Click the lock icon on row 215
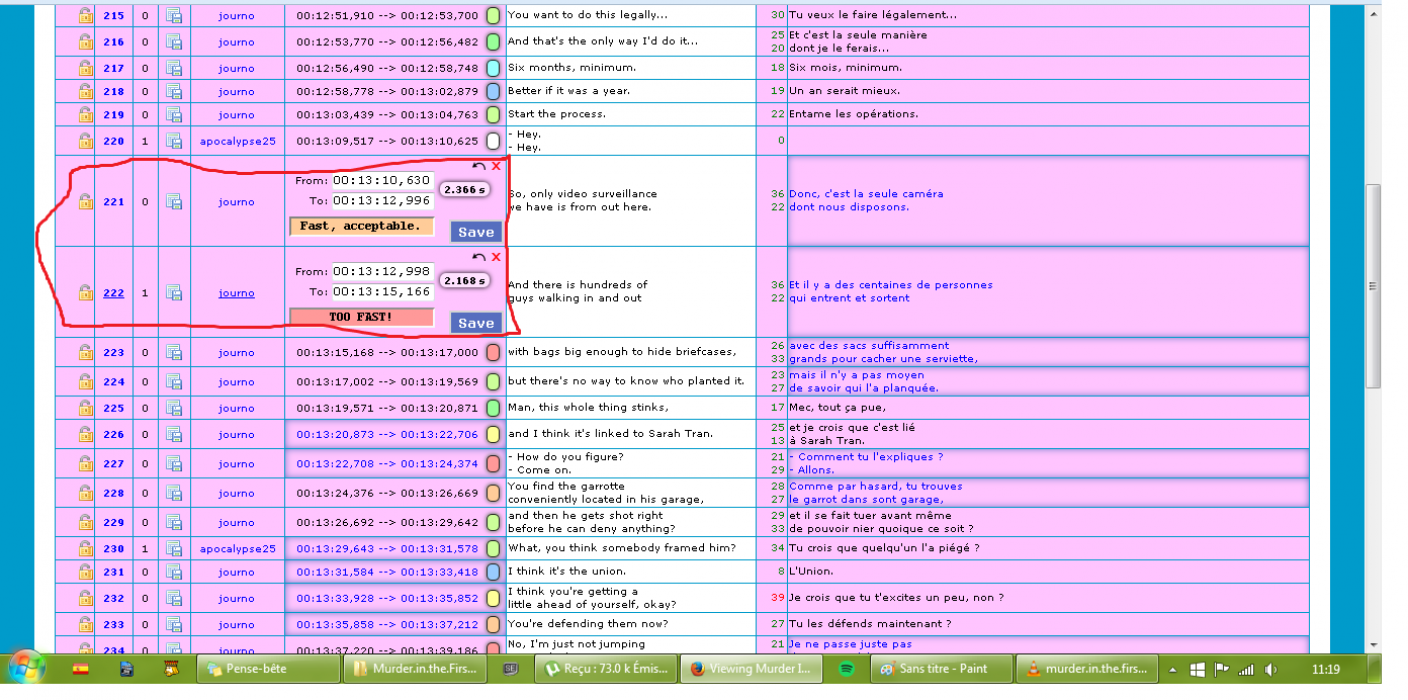This screenshot has height=700, width=1408. point(86,16)
